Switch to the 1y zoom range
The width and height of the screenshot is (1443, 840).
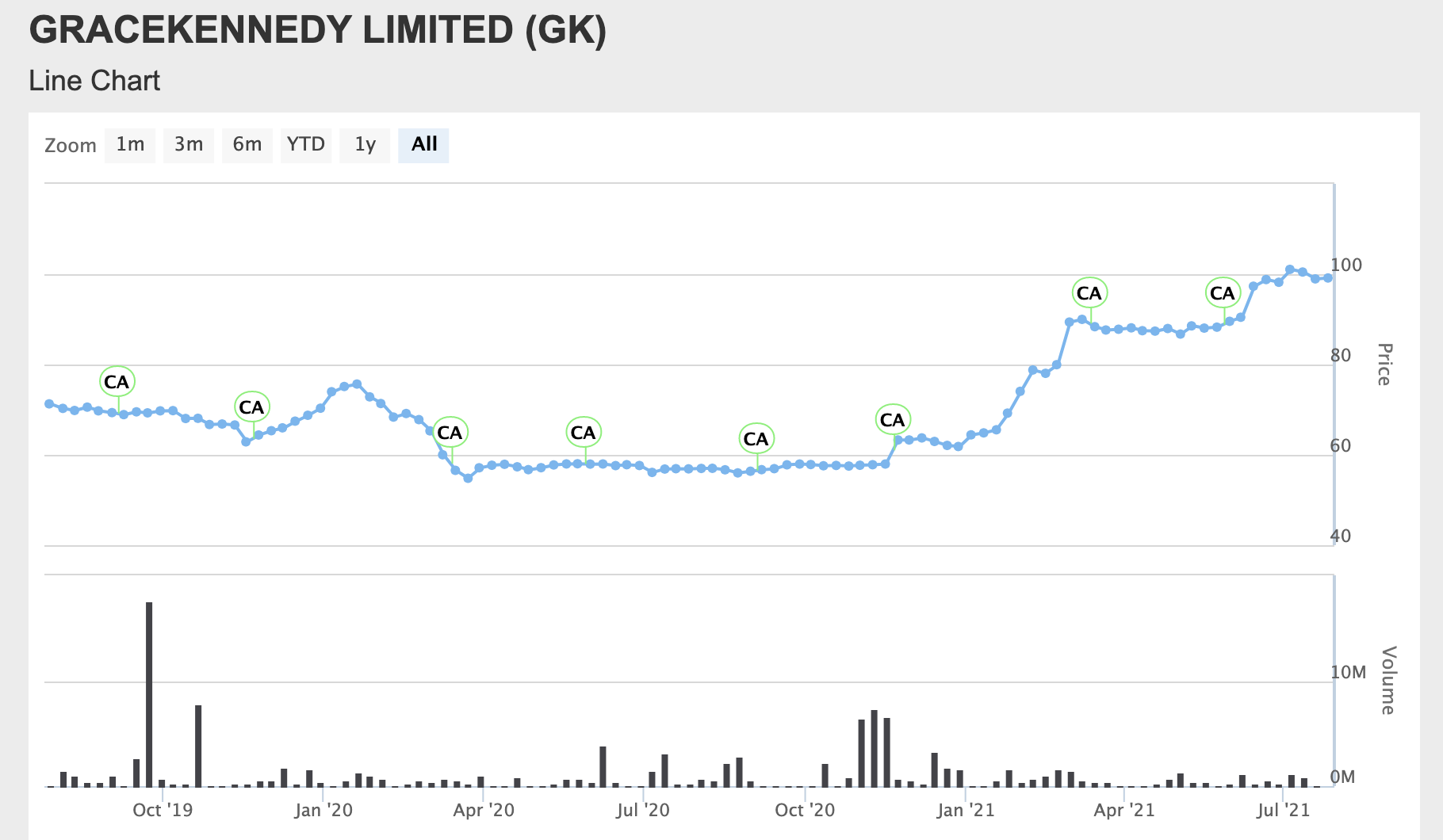tap(364, 144)
